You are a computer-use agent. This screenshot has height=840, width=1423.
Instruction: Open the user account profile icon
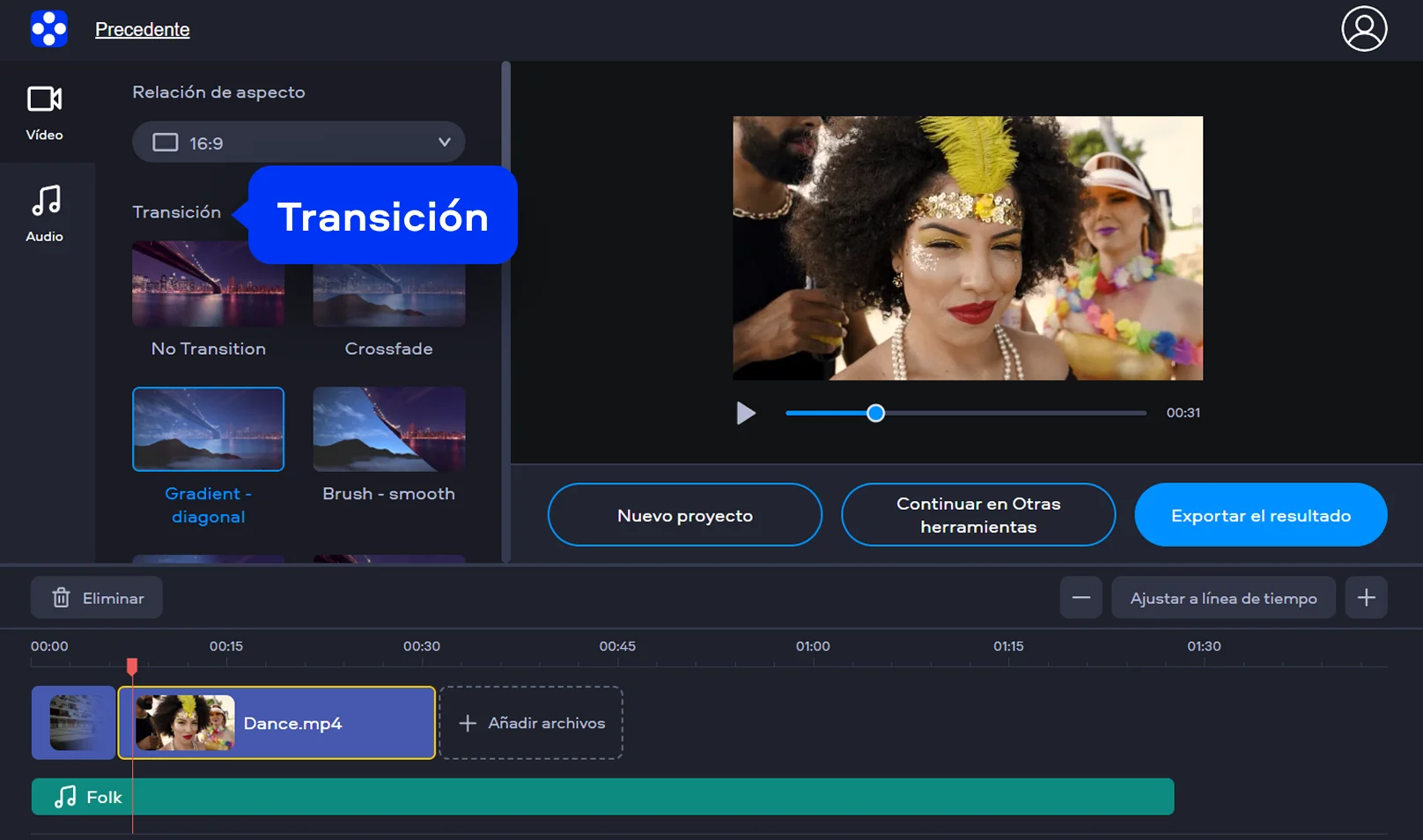1363,29
